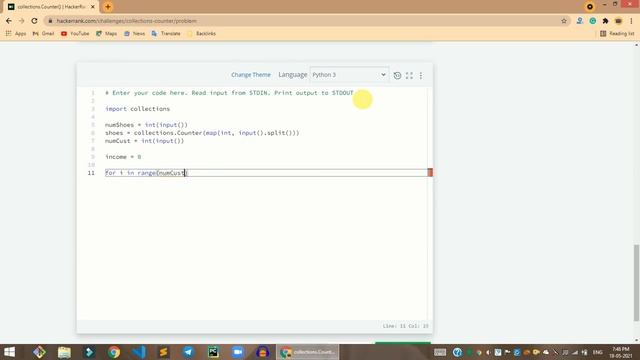
Task: Open the Reading list panel
Action: pyautogui.click(x=617, y=33)
